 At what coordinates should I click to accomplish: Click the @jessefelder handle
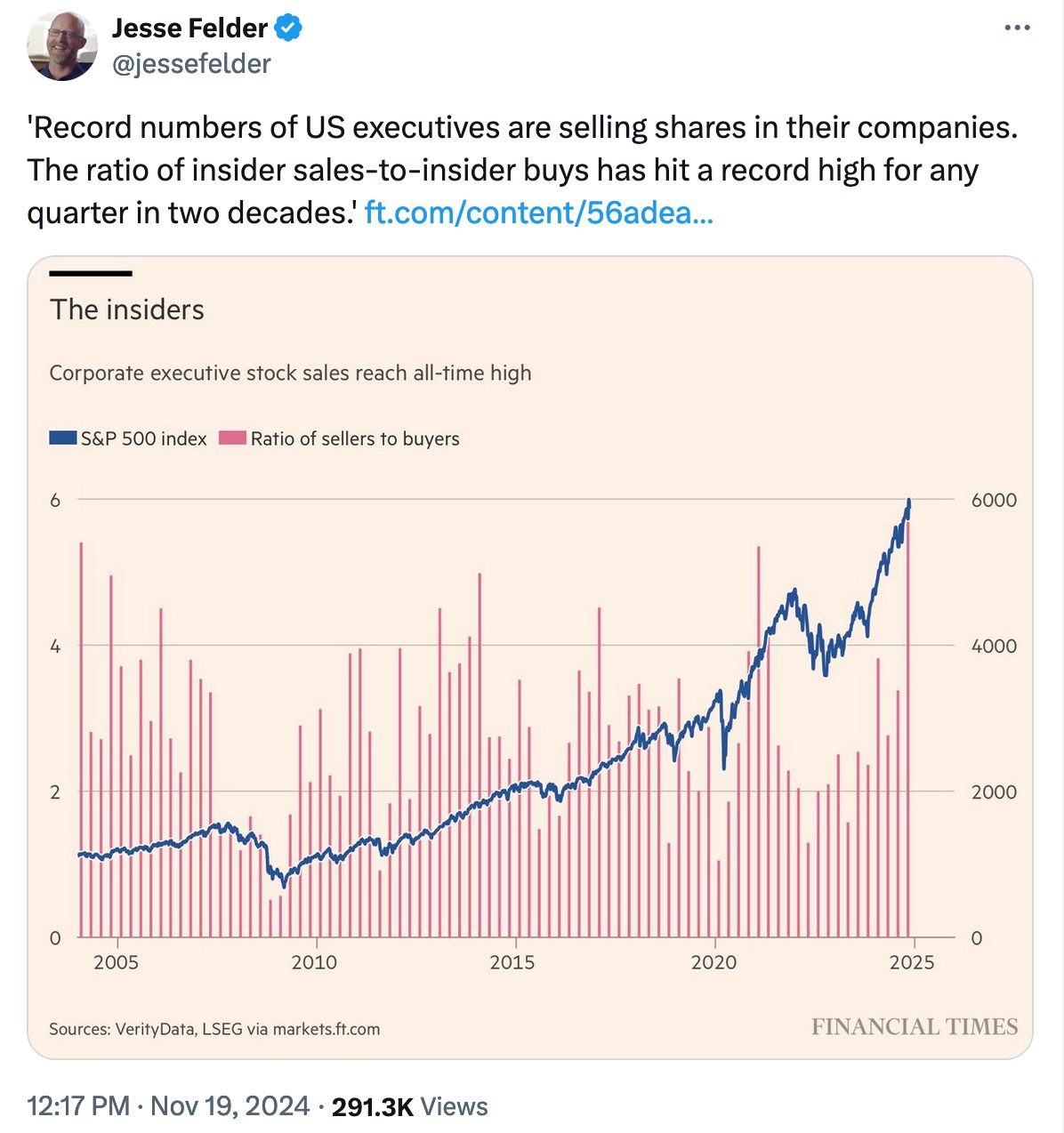tap(191, 64)
